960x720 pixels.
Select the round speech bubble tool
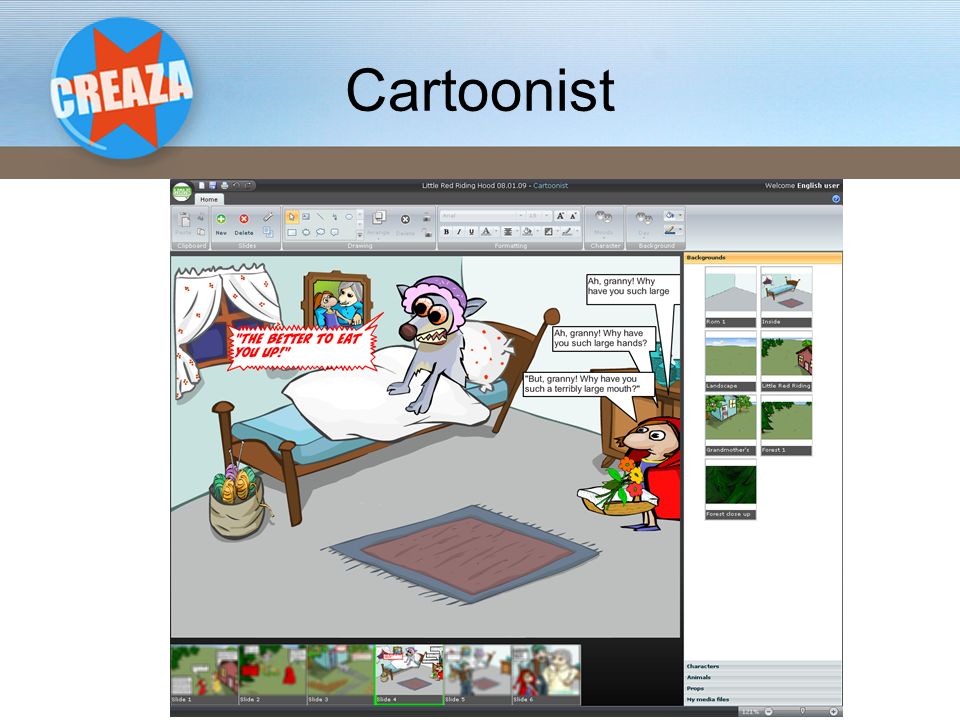320,232
